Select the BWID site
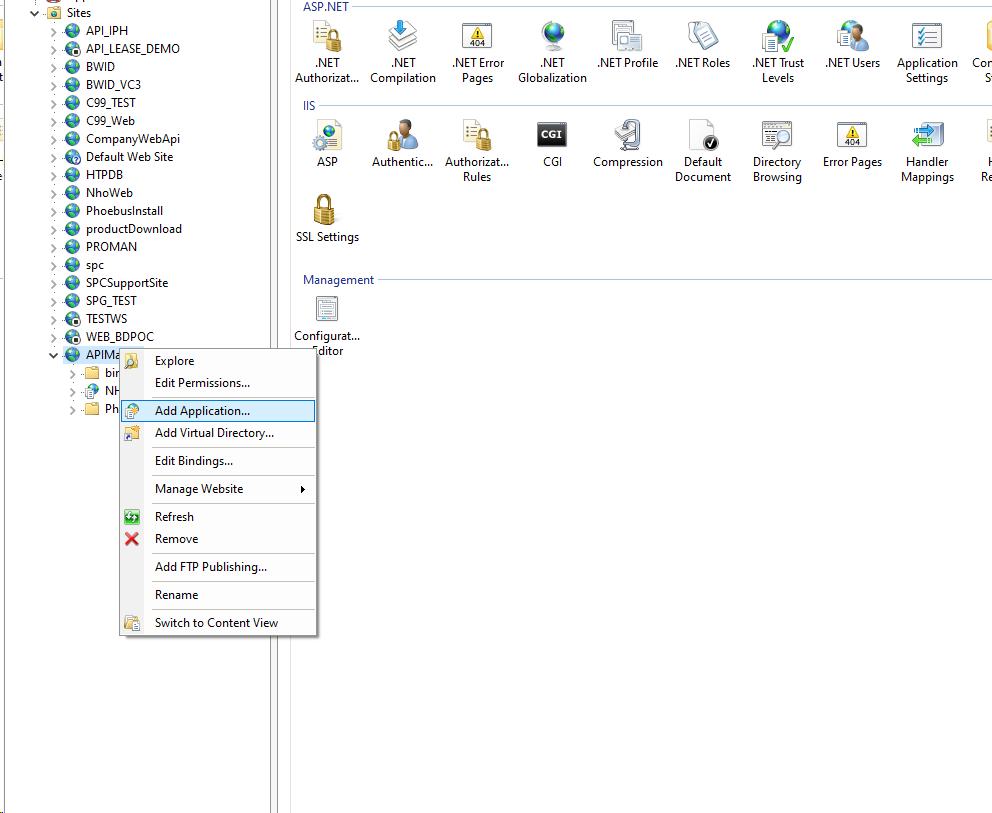This screenshot has width=992, height=813. [x=101, y=67]
